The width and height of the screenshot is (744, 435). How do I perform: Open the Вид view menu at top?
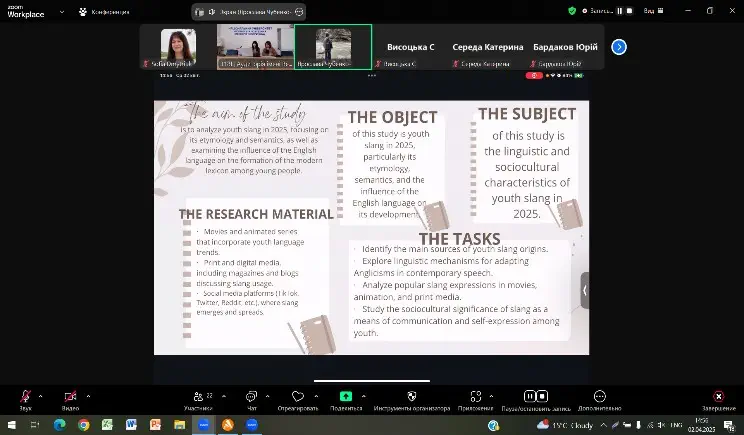tap(649, 10)
